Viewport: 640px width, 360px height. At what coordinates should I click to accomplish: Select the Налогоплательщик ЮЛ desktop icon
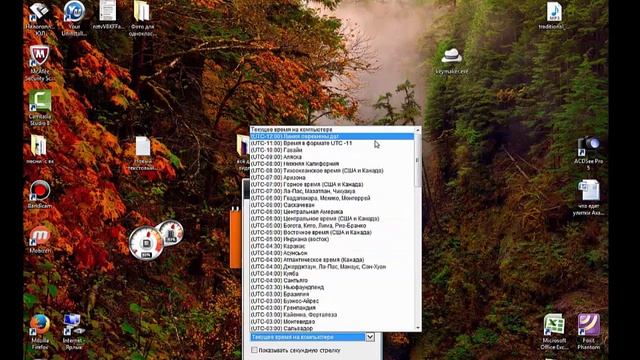(40, 12)
